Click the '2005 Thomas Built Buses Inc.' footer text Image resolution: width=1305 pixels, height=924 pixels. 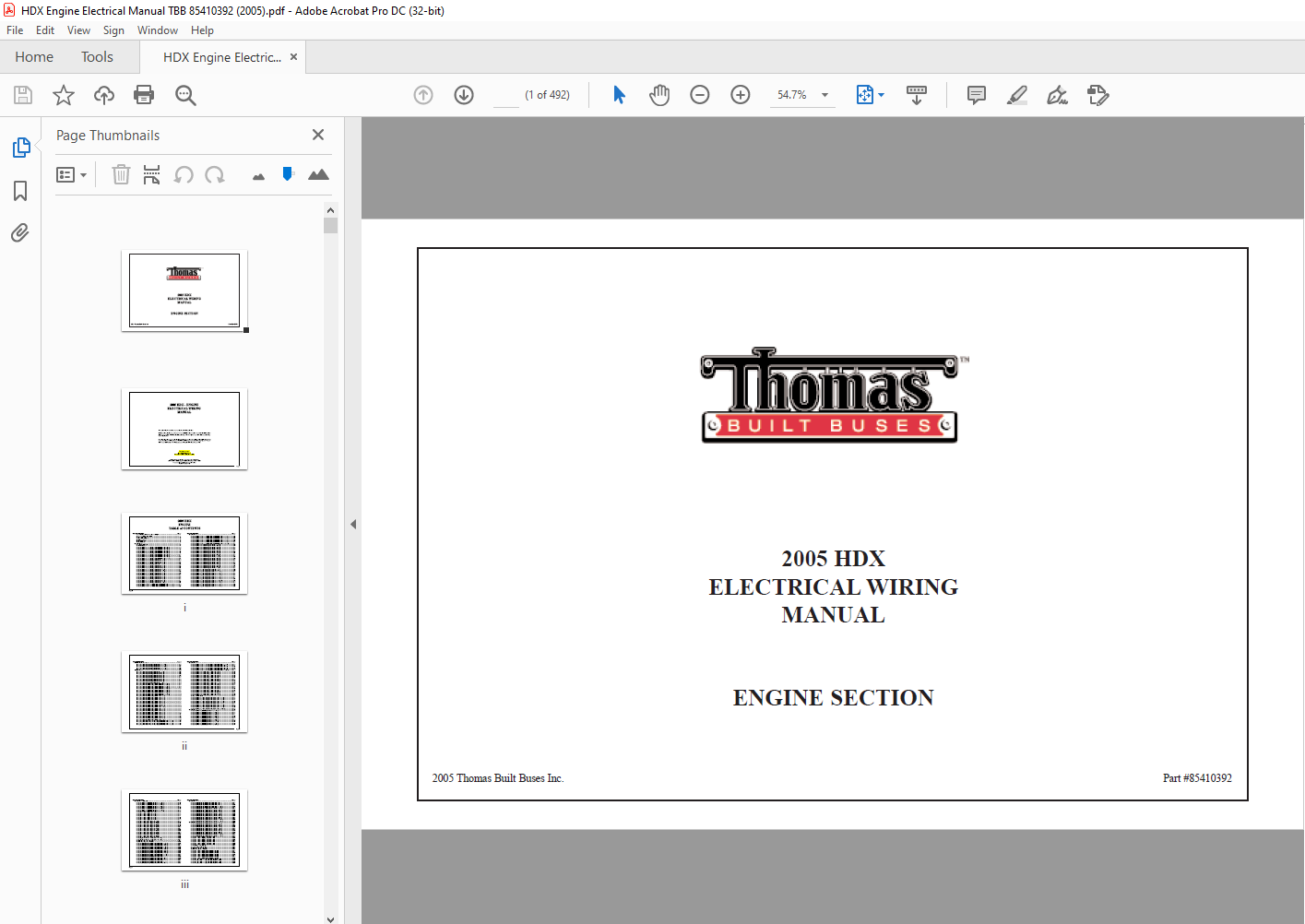click(x=498, y=778)
